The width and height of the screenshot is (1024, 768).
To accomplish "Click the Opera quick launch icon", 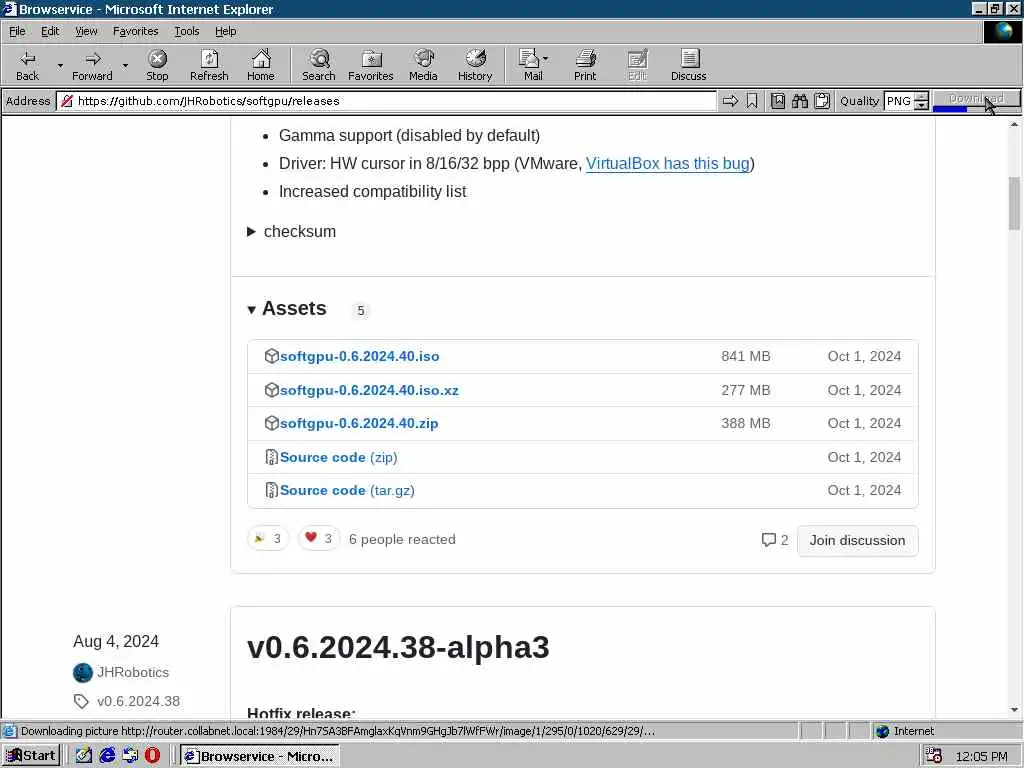I will (x=152, y=756).
